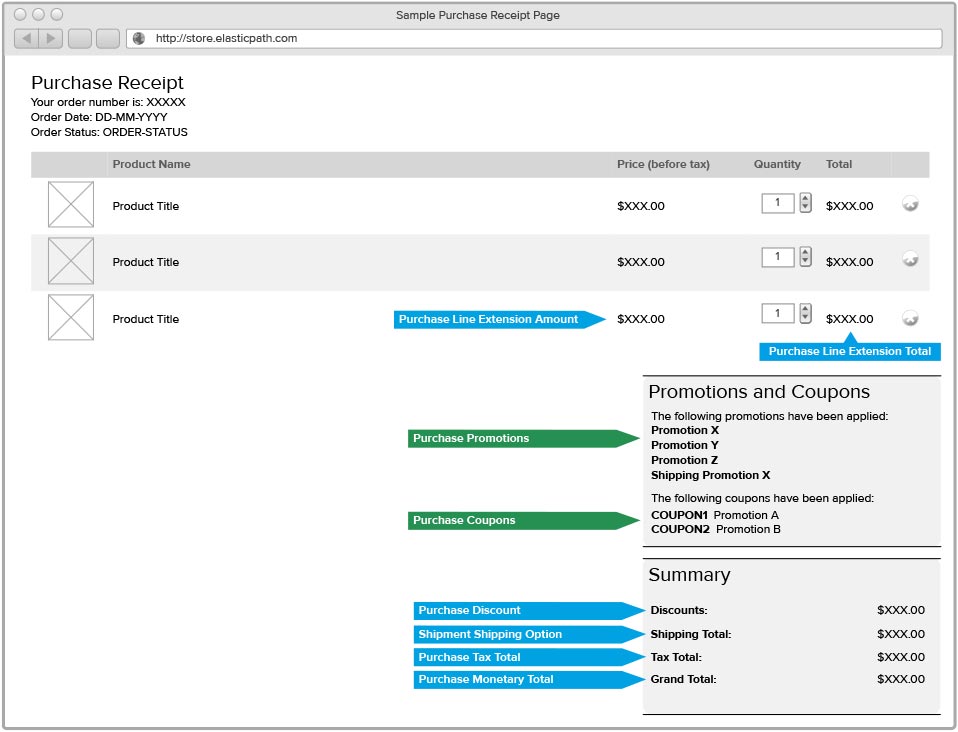This screenshot has height=732, width=958.
Task: Decrease quantity using second row stepper down arrow
Action: point(805,263)
